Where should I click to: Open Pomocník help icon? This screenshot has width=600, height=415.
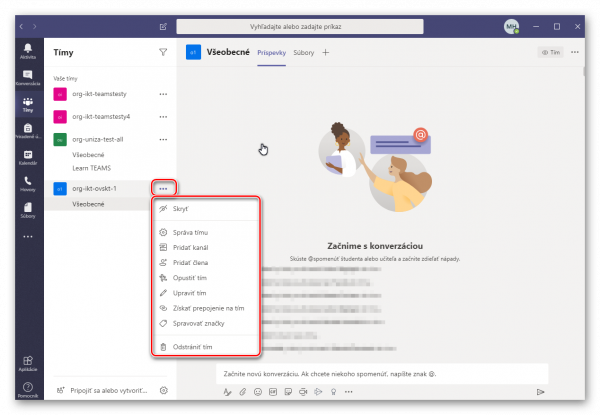pyautogui.click(x=28, y=390)
